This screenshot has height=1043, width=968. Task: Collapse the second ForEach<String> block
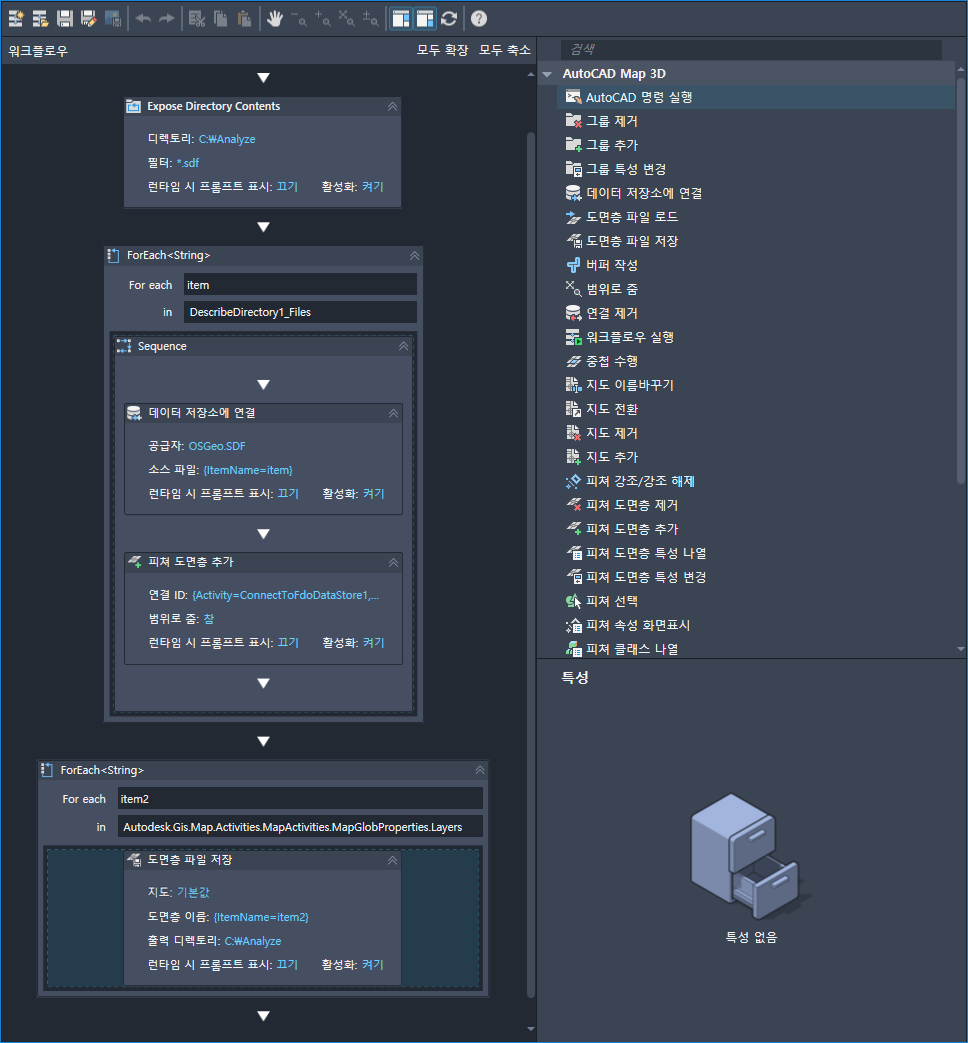480,770
